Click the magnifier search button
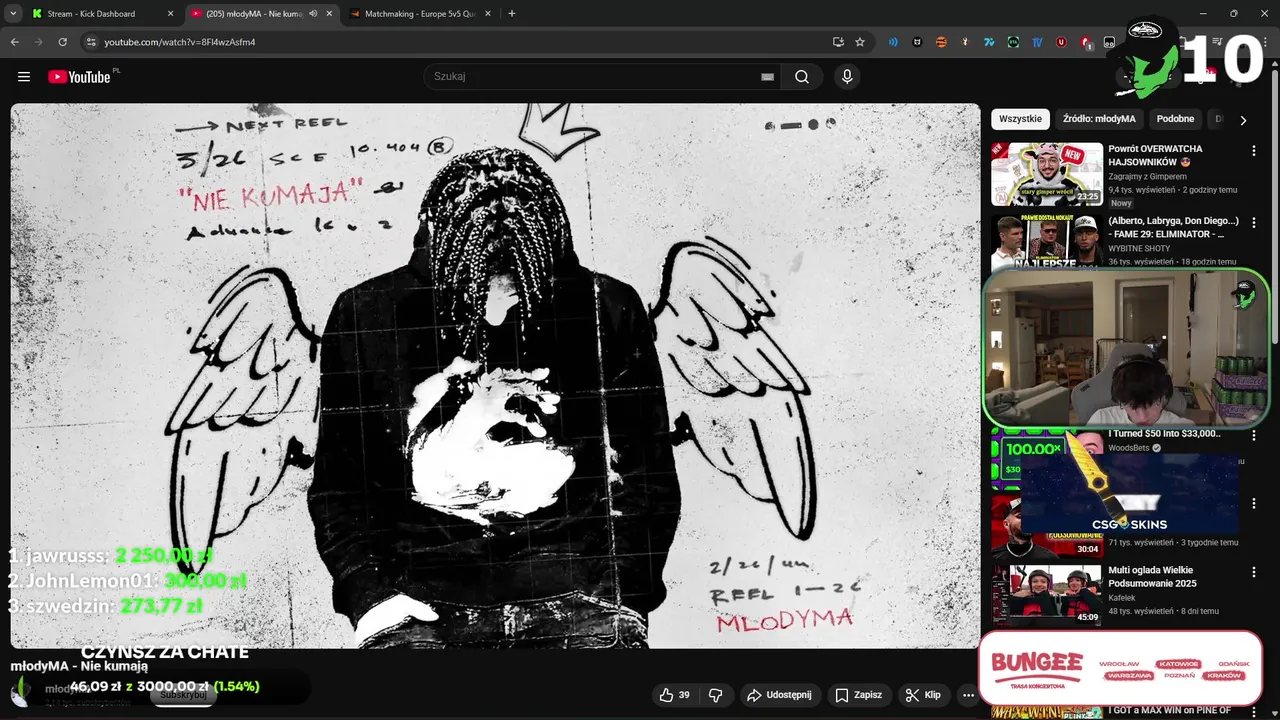Screen dimensions: 1280x720 (x=802, y=77)
